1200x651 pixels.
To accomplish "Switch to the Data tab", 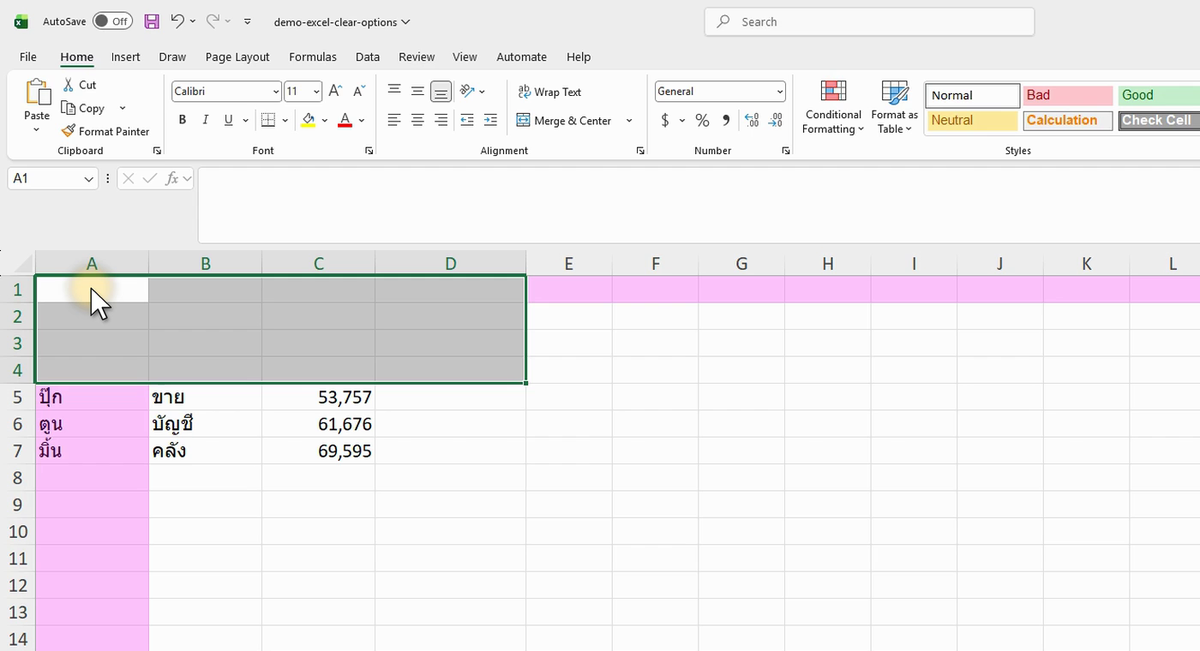I will point(367,57).
